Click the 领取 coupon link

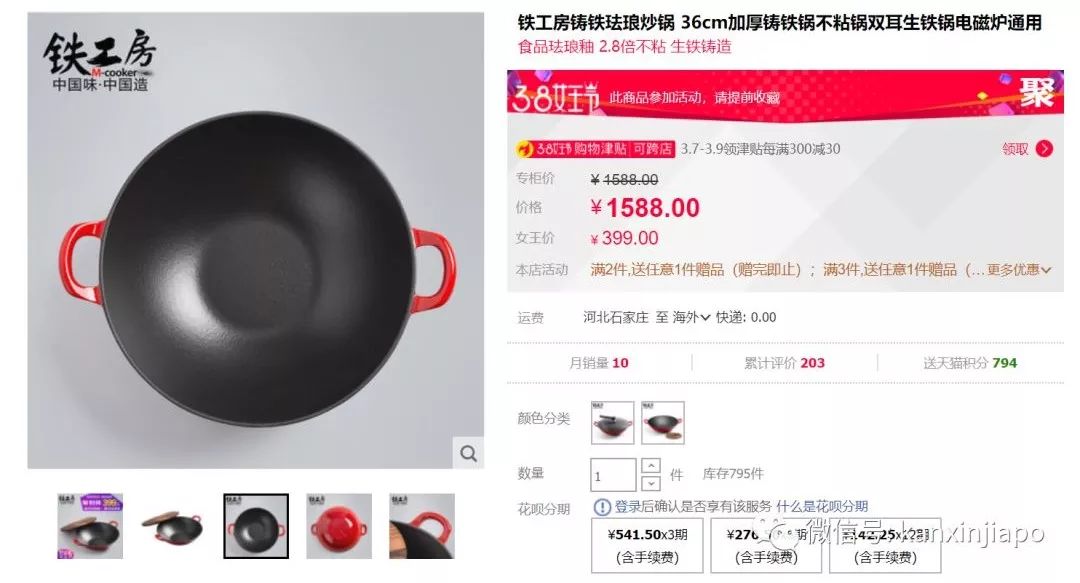click(1015, 149)
